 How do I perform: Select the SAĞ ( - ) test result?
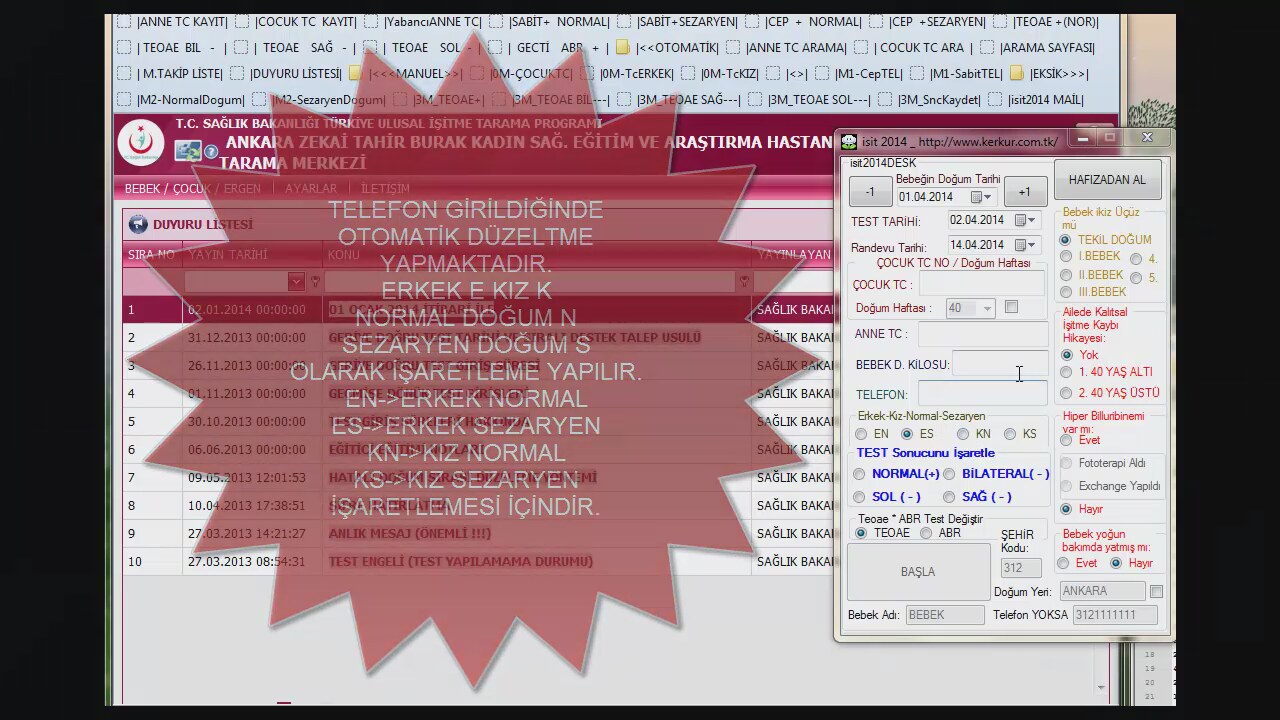point(949,497)
